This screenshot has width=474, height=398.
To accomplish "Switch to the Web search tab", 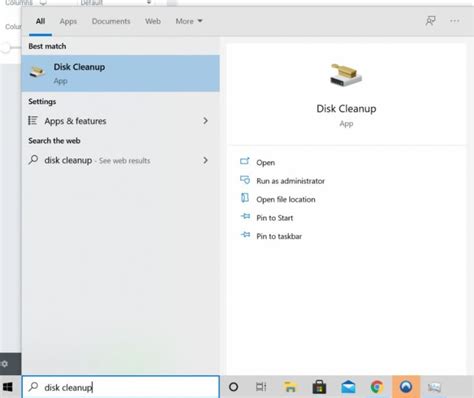I will (x=153, y=21).
